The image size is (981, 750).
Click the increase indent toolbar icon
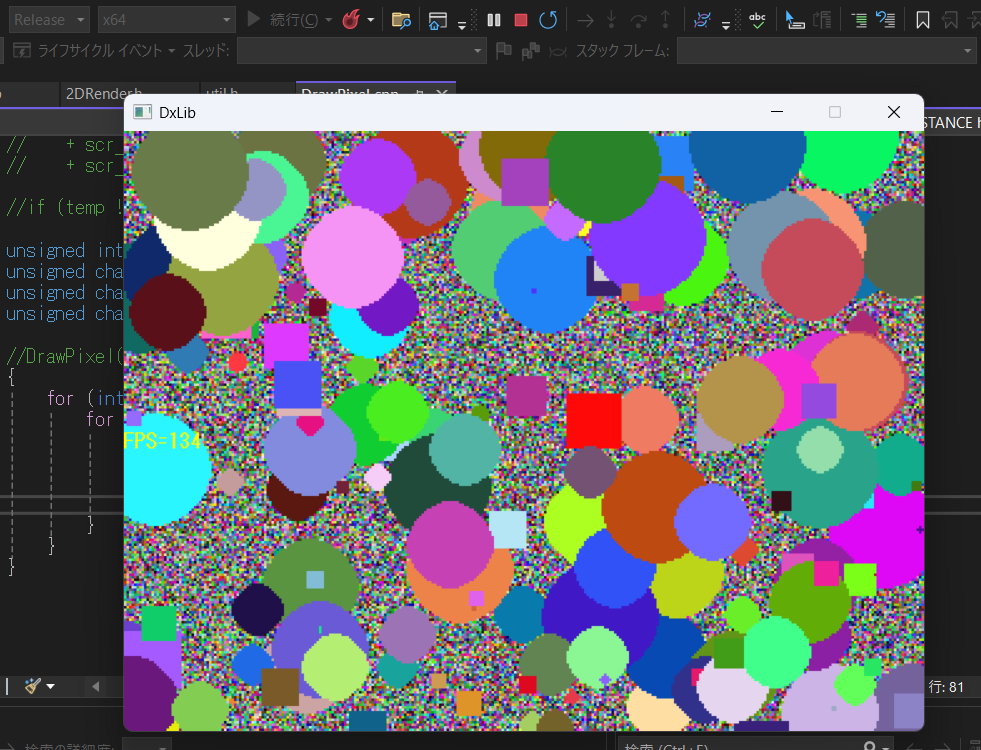click(x=858, y=19)
